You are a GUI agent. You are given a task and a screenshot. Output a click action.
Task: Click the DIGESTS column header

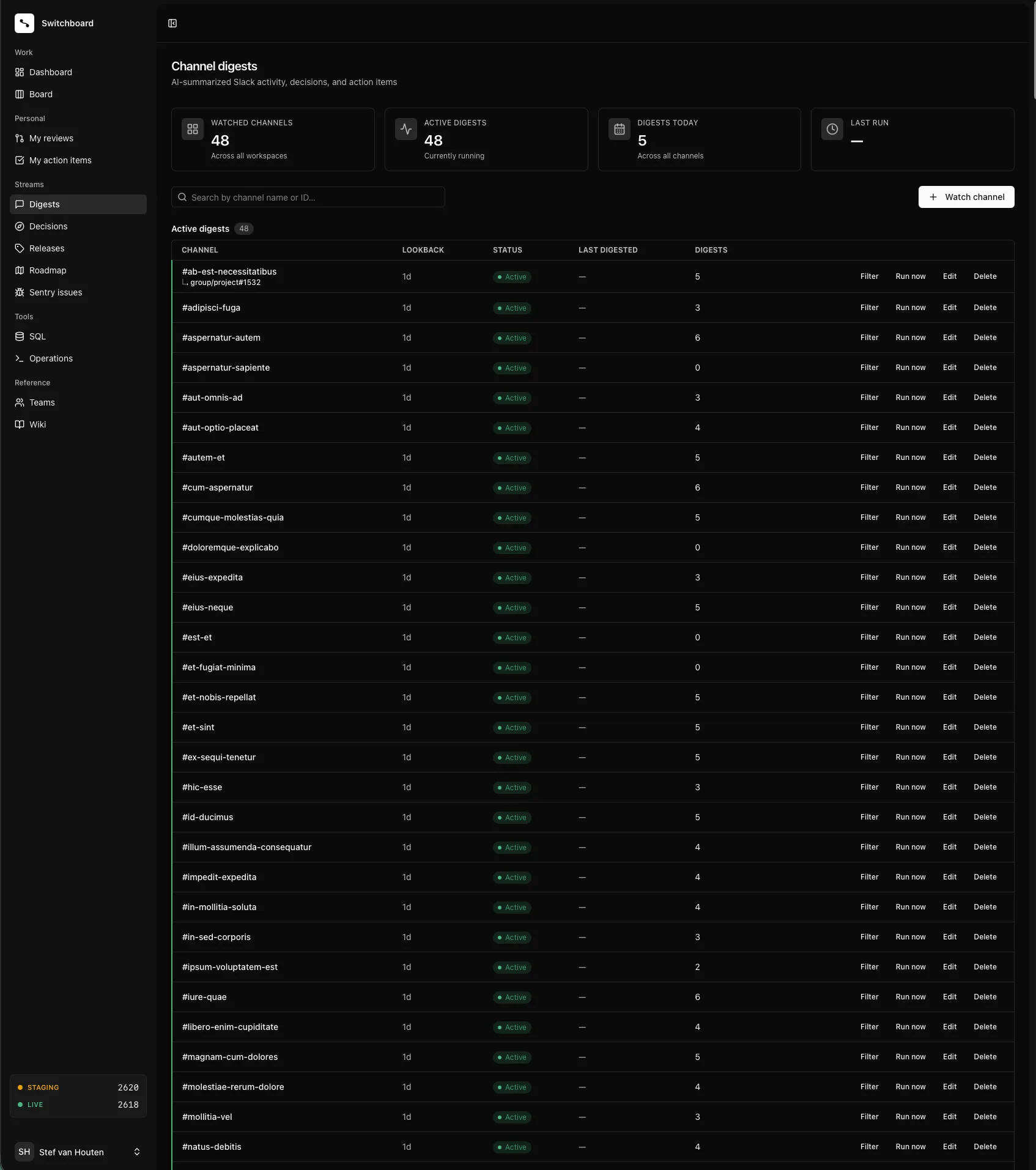[711, 250]
